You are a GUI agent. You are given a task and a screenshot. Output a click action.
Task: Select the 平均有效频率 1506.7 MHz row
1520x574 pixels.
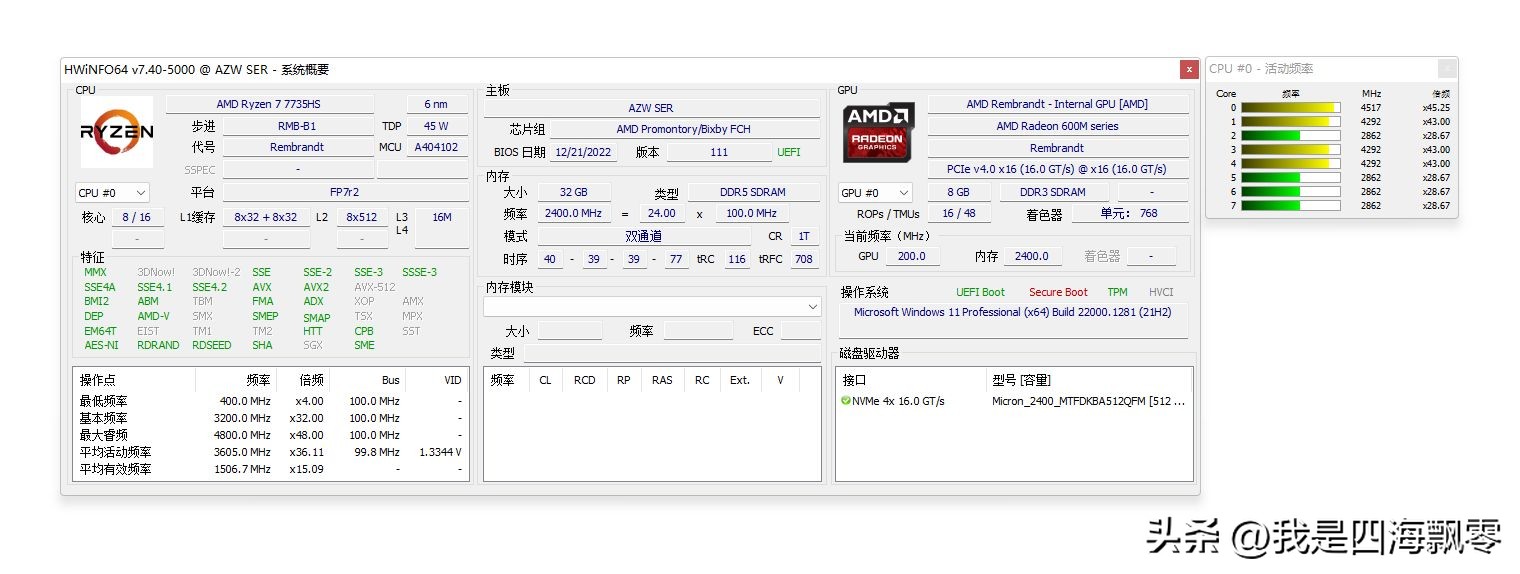271,469
